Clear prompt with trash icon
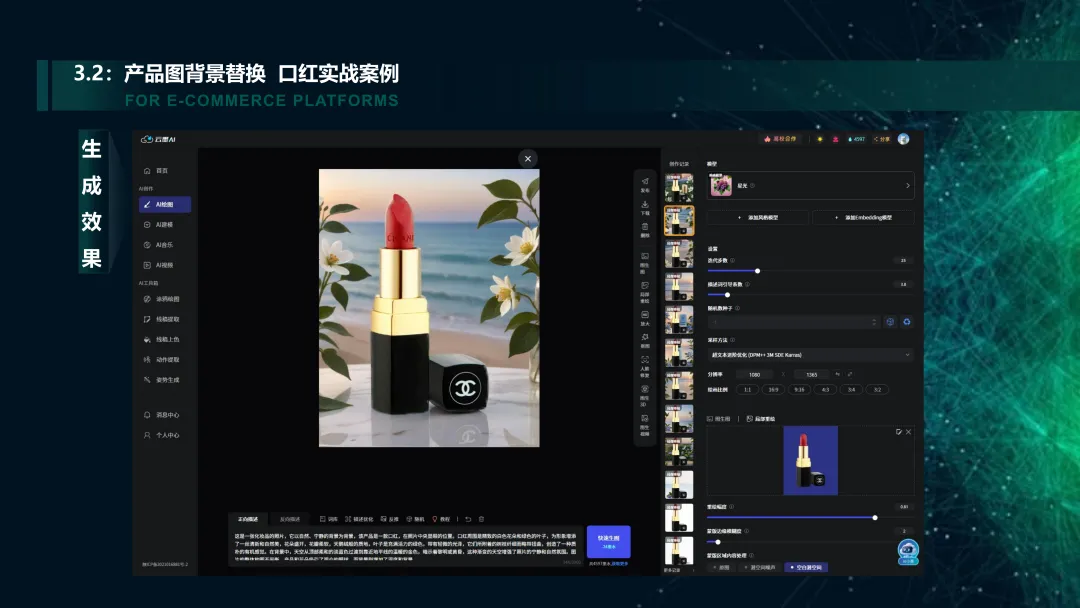This screenshot has height=608, width=1080. pyautogui.click(x=481, y=519)
